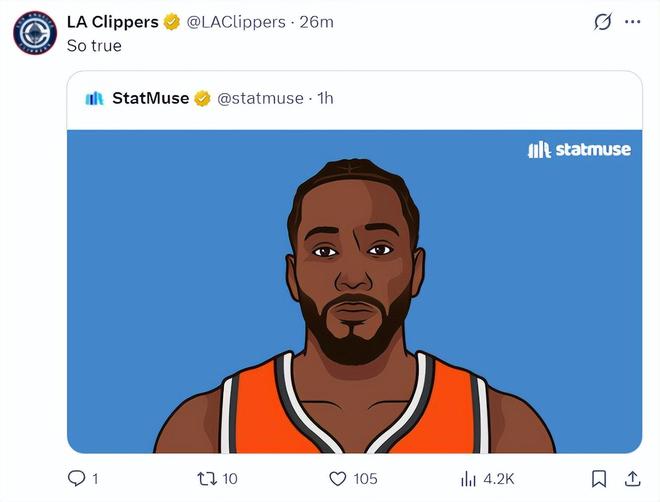View post analytics showing 4.2K views
660x502 pixels.
[x=468, y=478]
